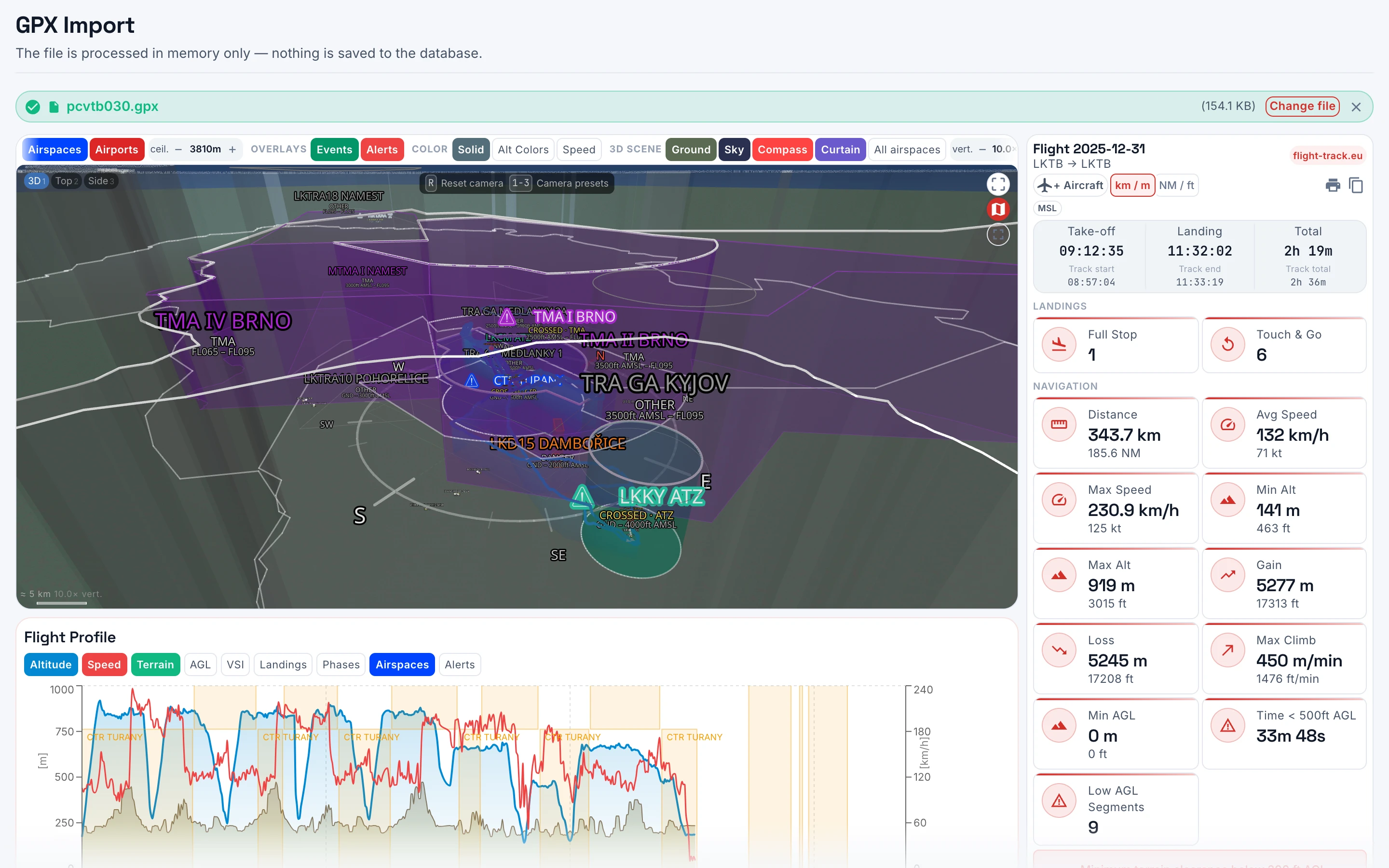Click the copy icon beside print
Screen dimensions: 1389x868
tap(1356, 186)
